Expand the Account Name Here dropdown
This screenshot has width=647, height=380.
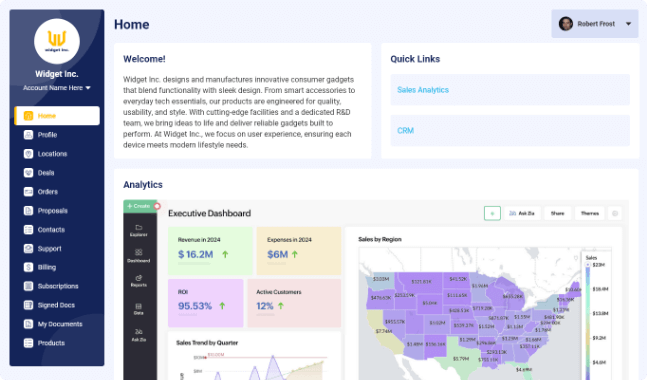[57, 88]
